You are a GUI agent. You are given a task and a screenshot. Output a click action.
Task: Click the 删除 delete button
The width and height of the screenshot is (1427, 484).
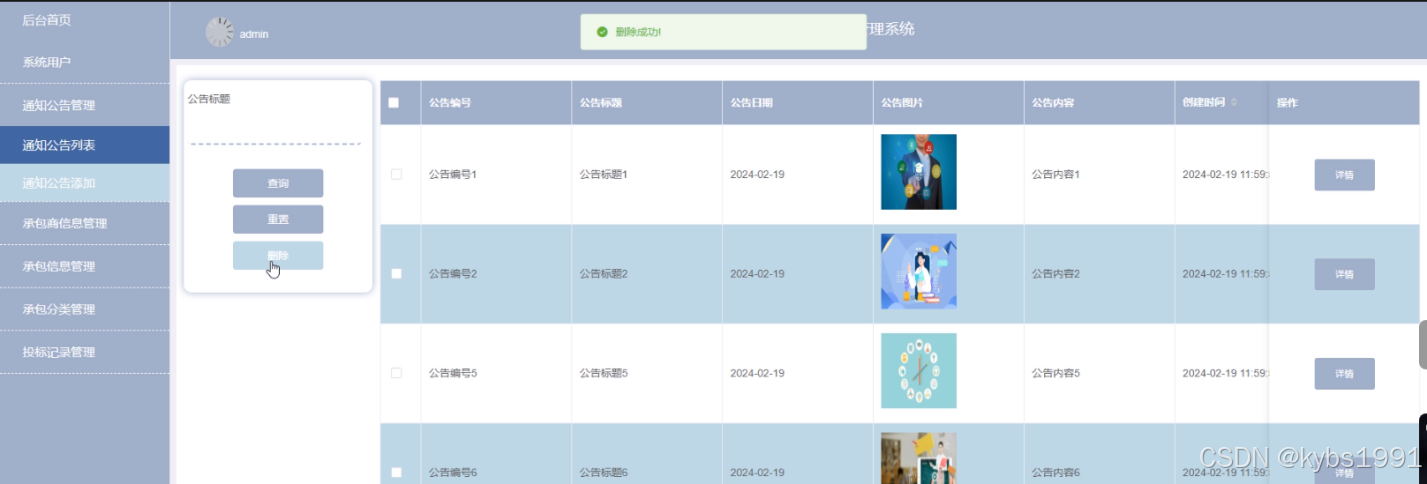pos(278,255)
